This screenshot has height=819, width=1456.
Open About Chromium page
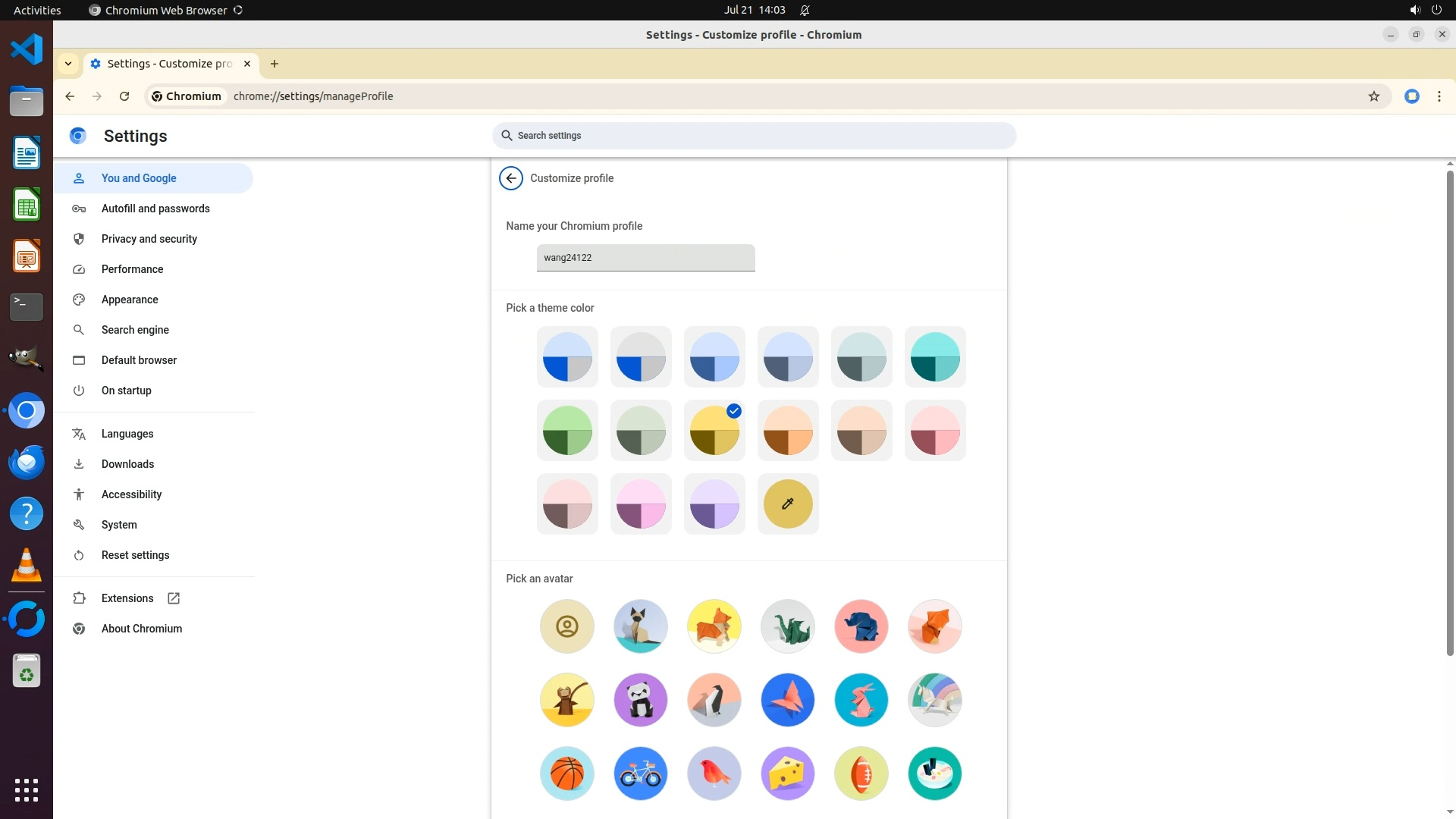tap(141, 629)
